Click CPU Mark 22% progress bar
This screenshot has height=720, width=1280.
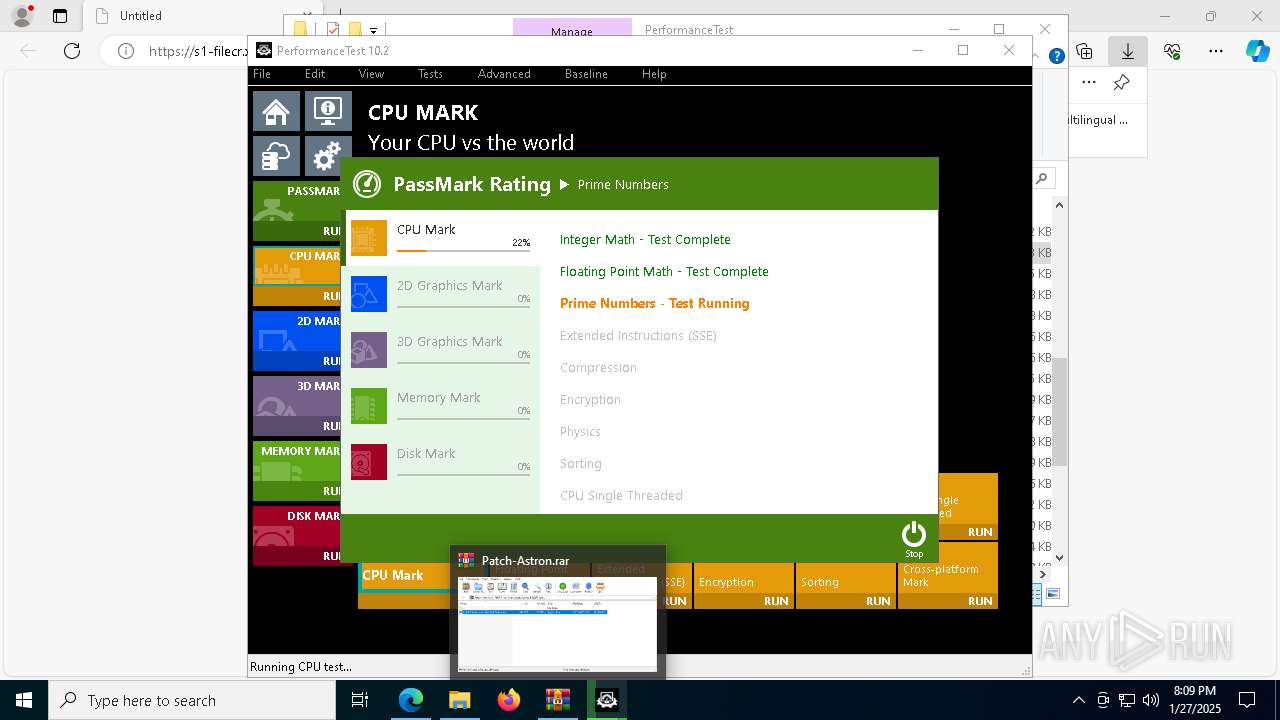point(463,250)
